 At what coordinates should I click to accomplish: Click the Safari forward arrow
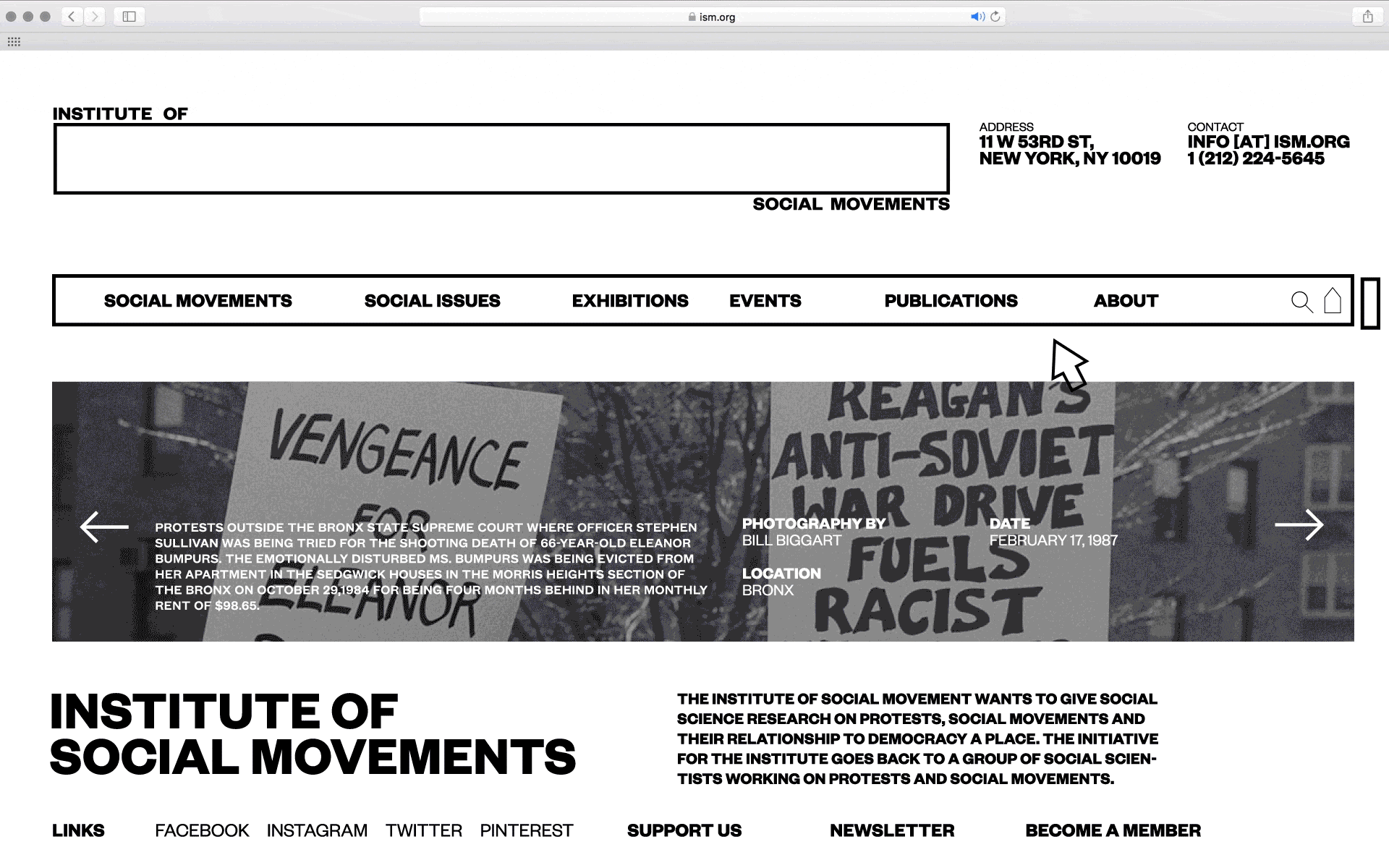(x=94, y=17)
